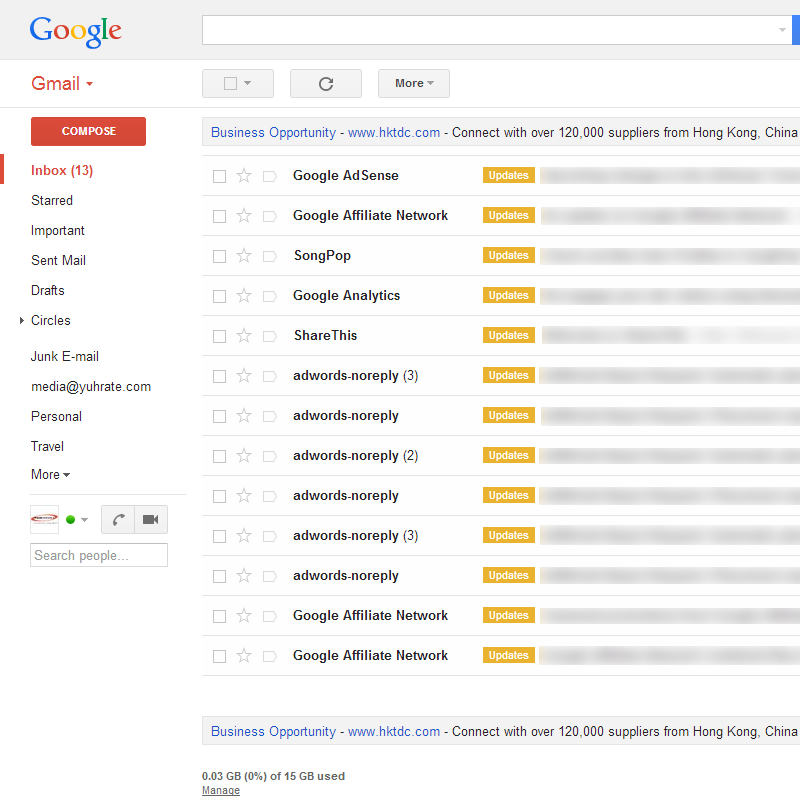
Task: Star the adwords-noreply (2) email
Action: pyautogui.click(x=244, y=456)
